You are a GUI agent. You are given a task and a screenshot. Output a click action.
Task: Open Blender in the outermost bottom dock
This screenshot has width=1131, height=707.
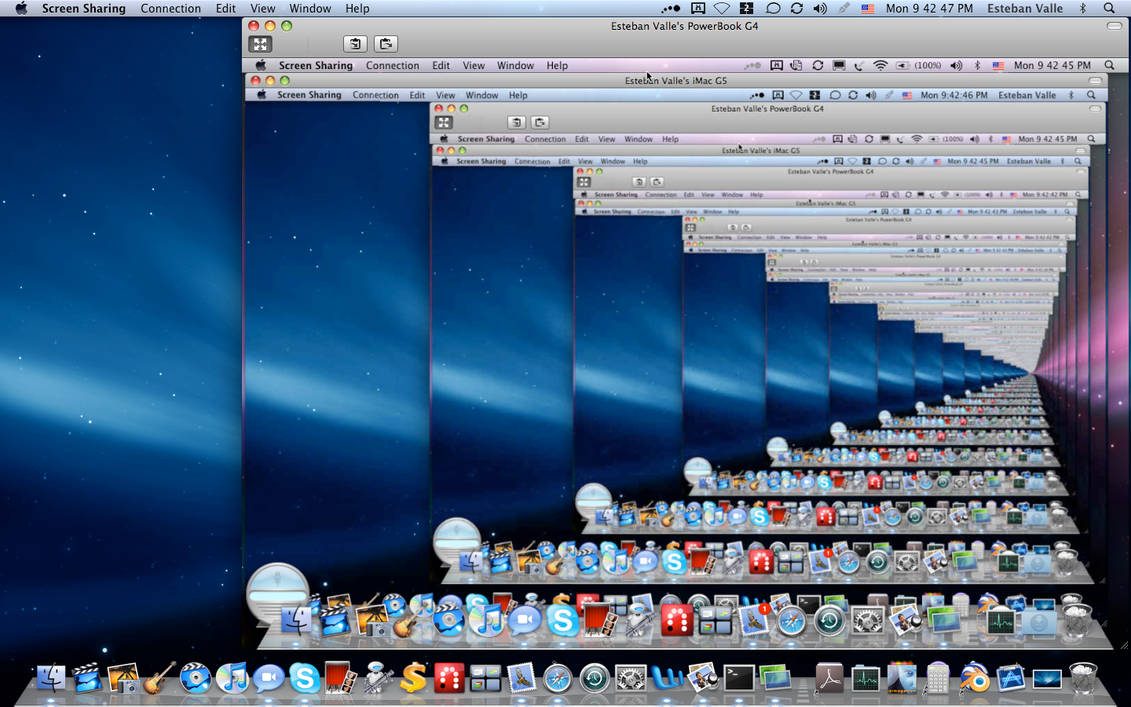point(974,678)
